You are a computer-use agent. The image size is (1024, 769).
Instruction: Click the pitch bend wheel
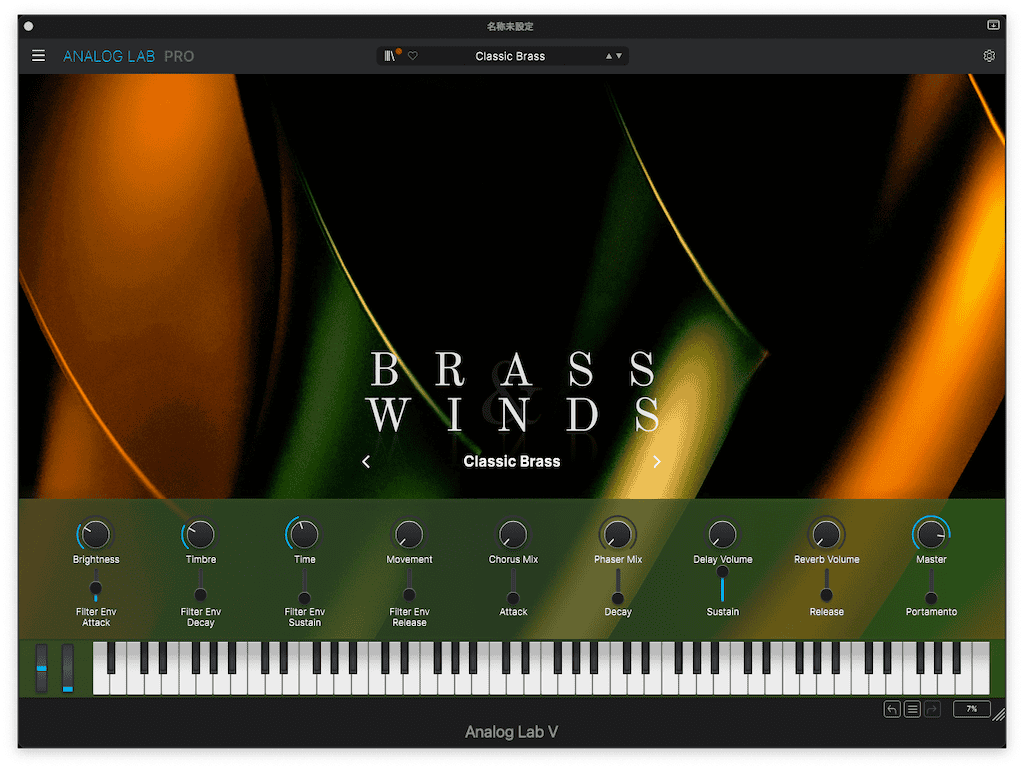[x=42, y=668]
